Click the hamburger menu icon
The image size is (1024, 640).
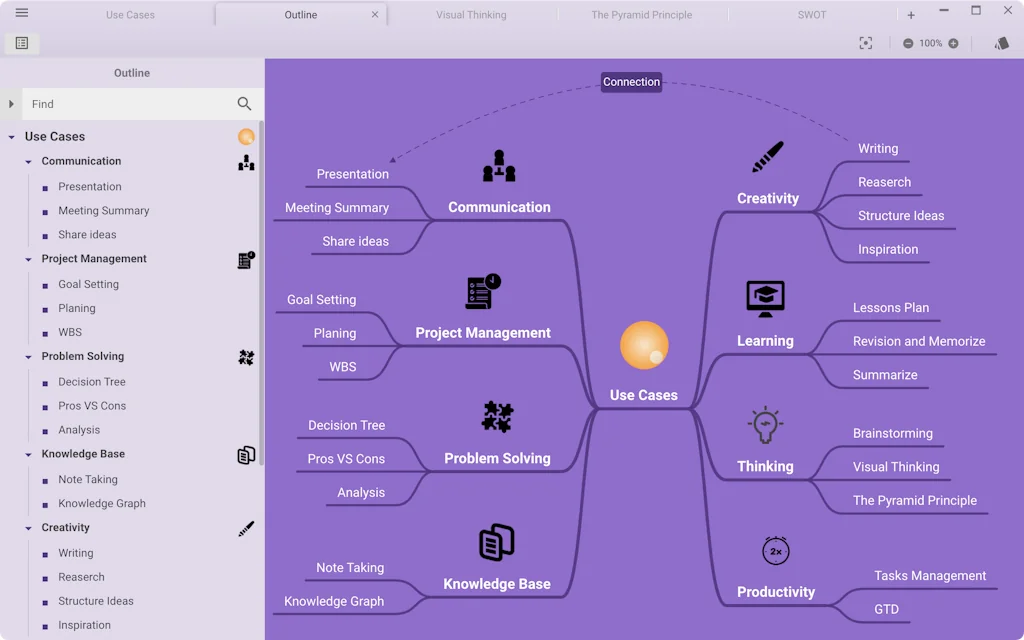[21, 13]
